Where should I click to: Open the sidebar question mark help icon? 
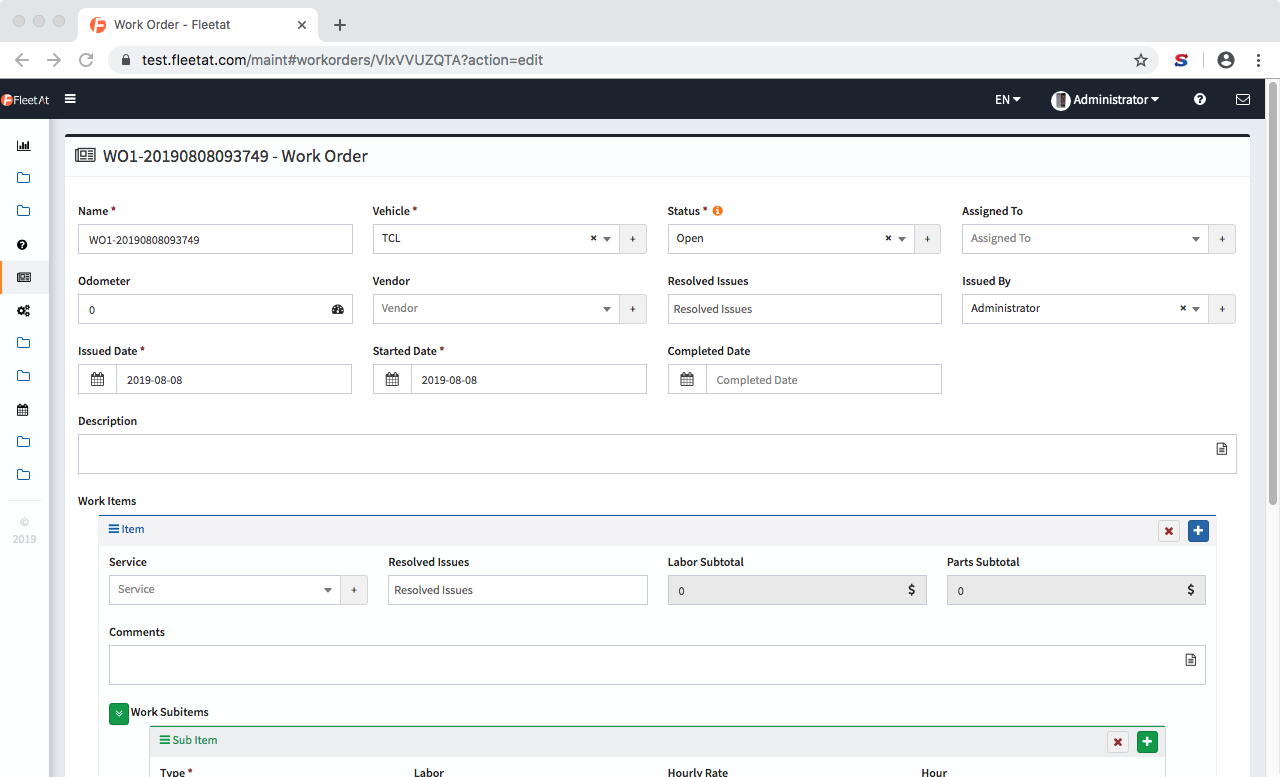(23, 245)
